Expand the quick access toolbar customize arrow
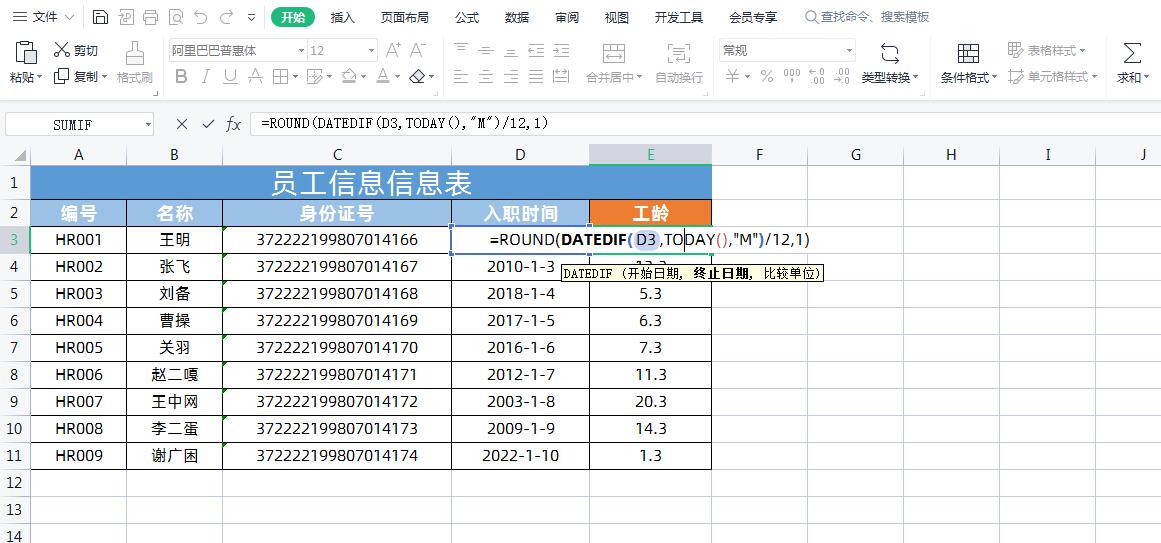Image resolution: width=1161 pixels, height=543 pixels. [x=252, y=17]
